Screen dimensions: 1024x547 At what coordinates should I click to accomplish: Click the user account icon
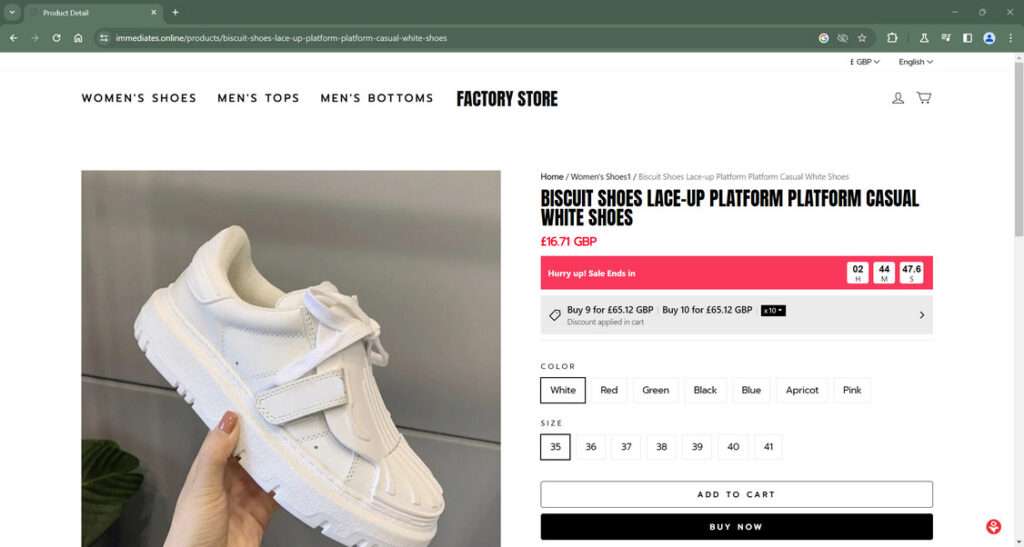point(898,98)
